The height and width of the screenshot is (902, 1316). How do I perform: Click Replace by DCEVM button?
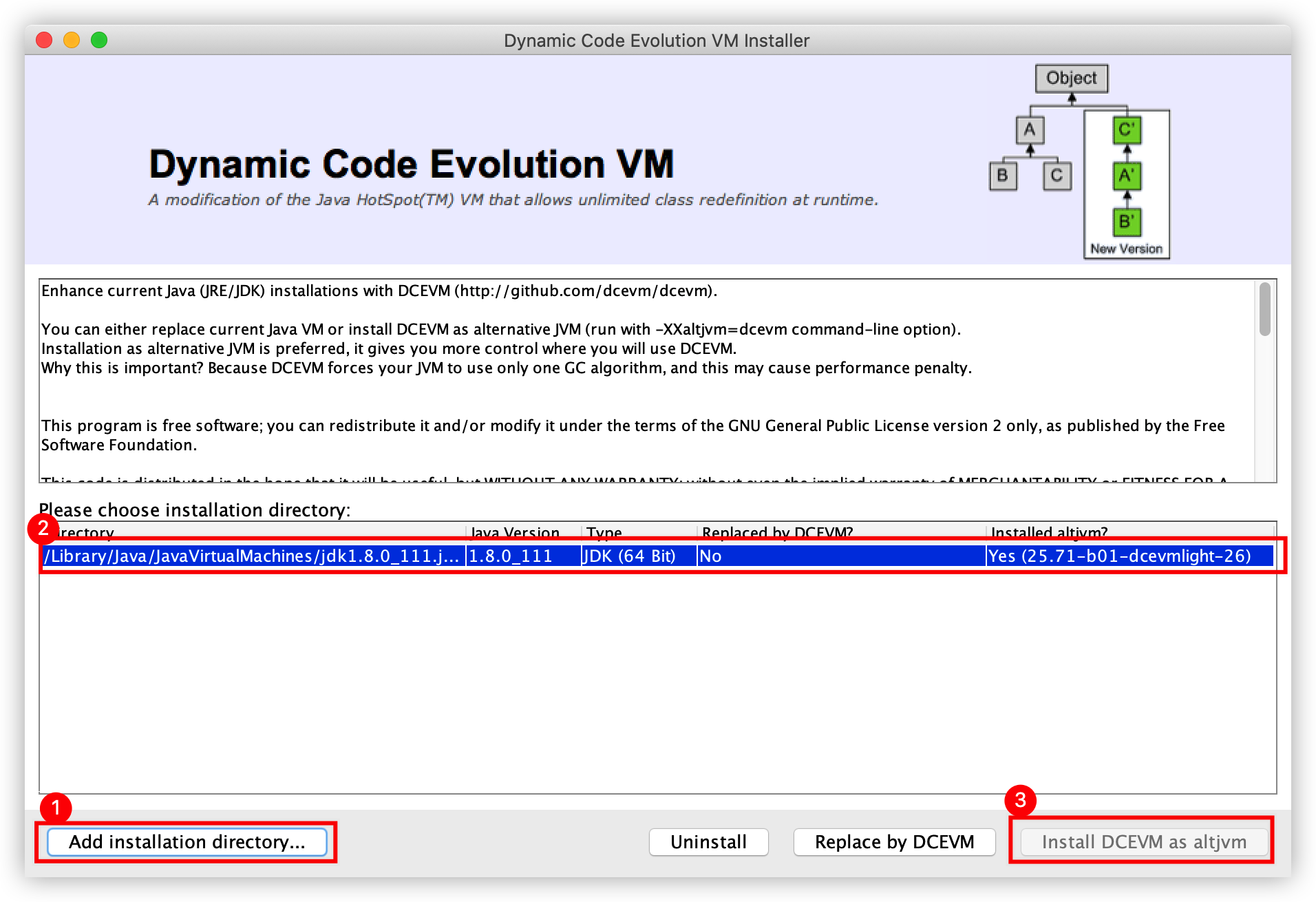coord(894,842)
